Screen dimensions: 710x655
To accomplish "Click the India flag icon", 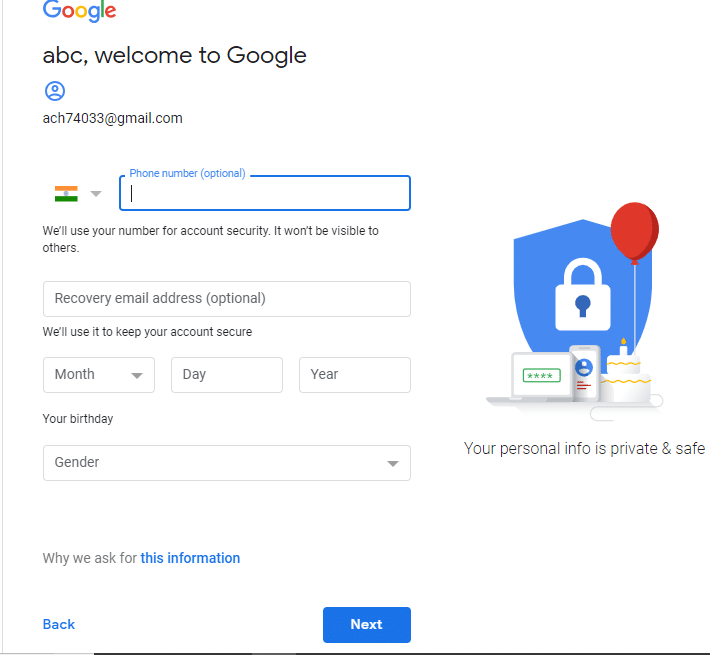I will (x=66, y=194).
